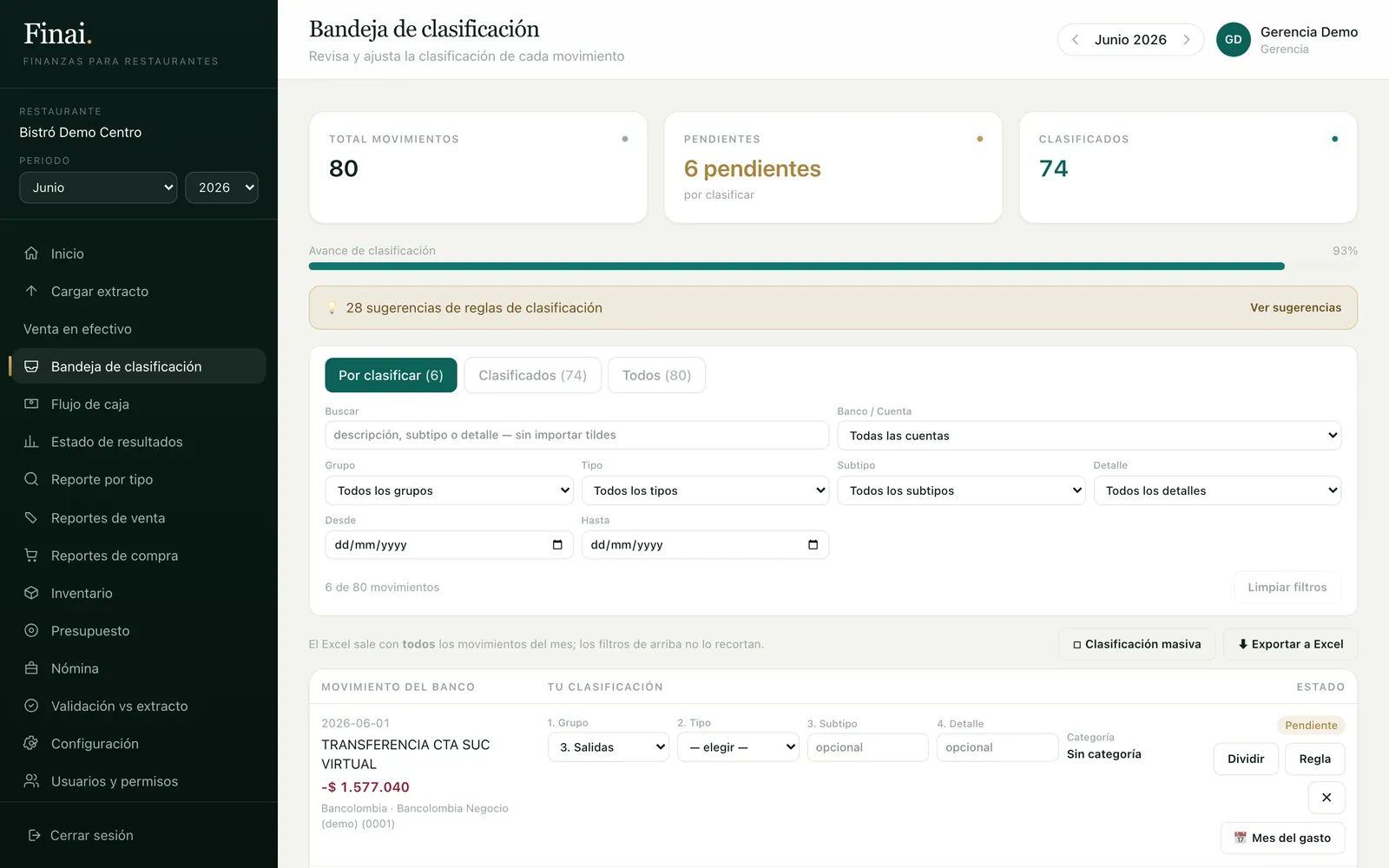The width and height of the screenshot is (1389, 868).
Task: Click Cerrar sesión
Action: click(92, 835)
